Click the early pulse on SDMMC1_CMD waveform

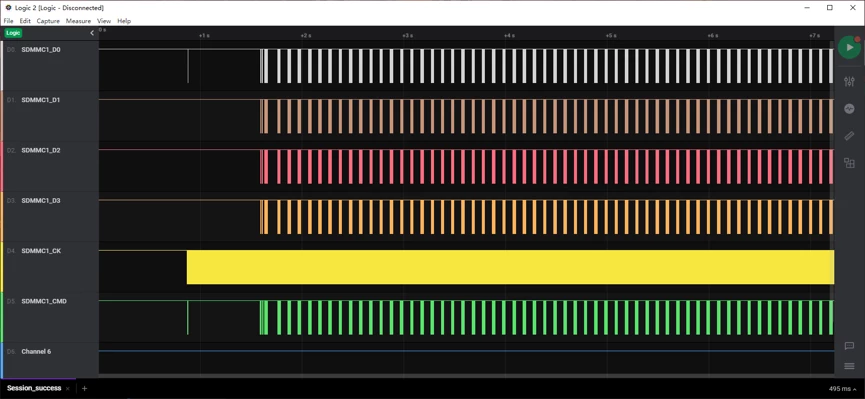point(188,317)
